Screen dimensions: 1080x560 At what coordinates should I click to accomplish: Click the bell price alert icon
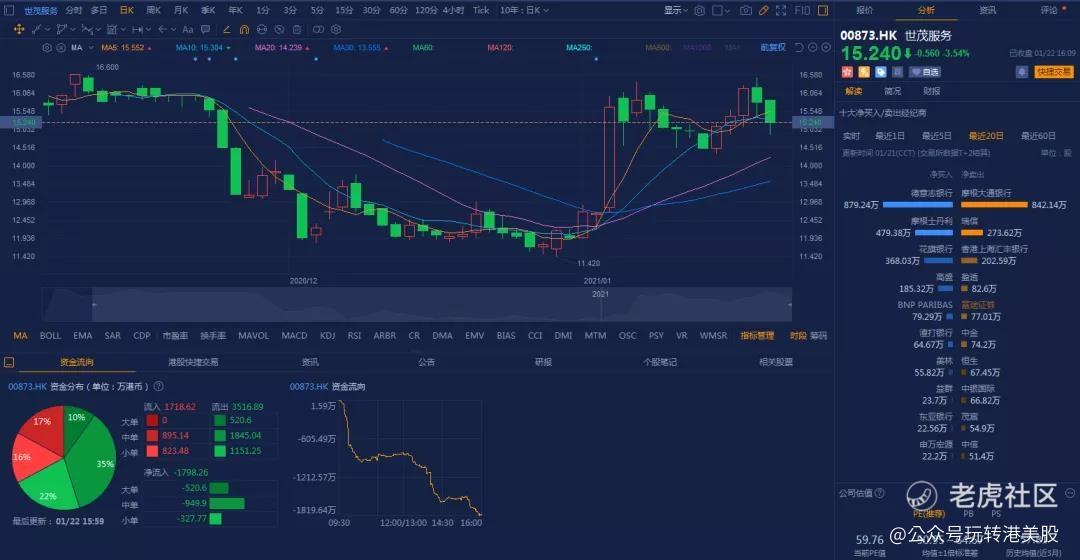click(x=1022, y=72)
